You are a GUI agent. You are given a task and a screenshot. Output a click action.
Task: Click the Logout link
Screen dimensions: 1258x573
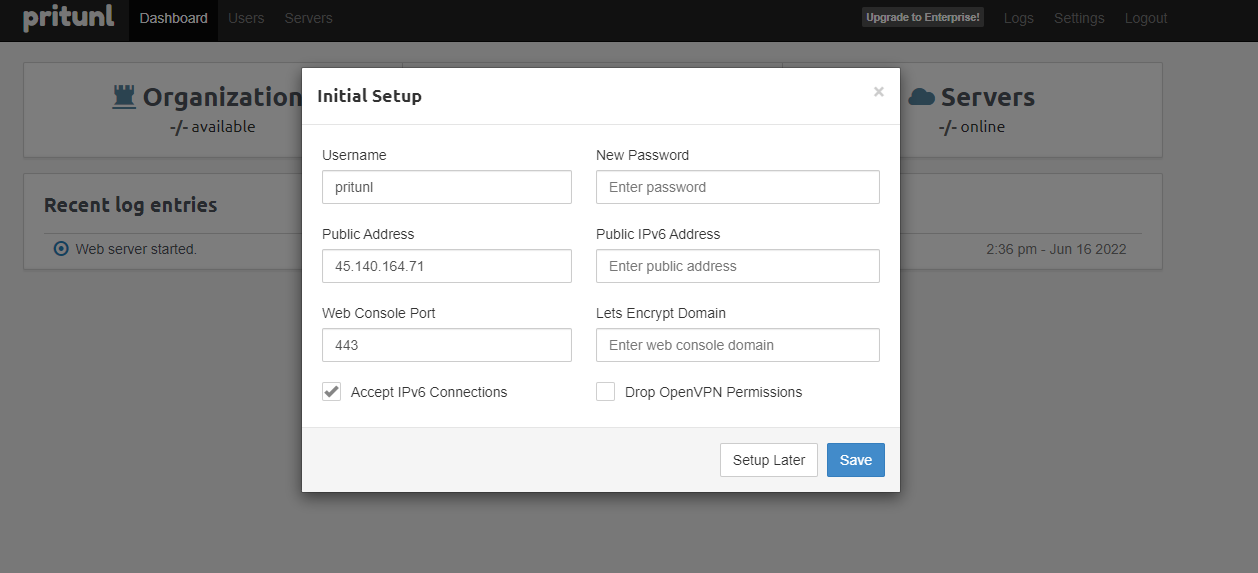[x=1146, y=18]
